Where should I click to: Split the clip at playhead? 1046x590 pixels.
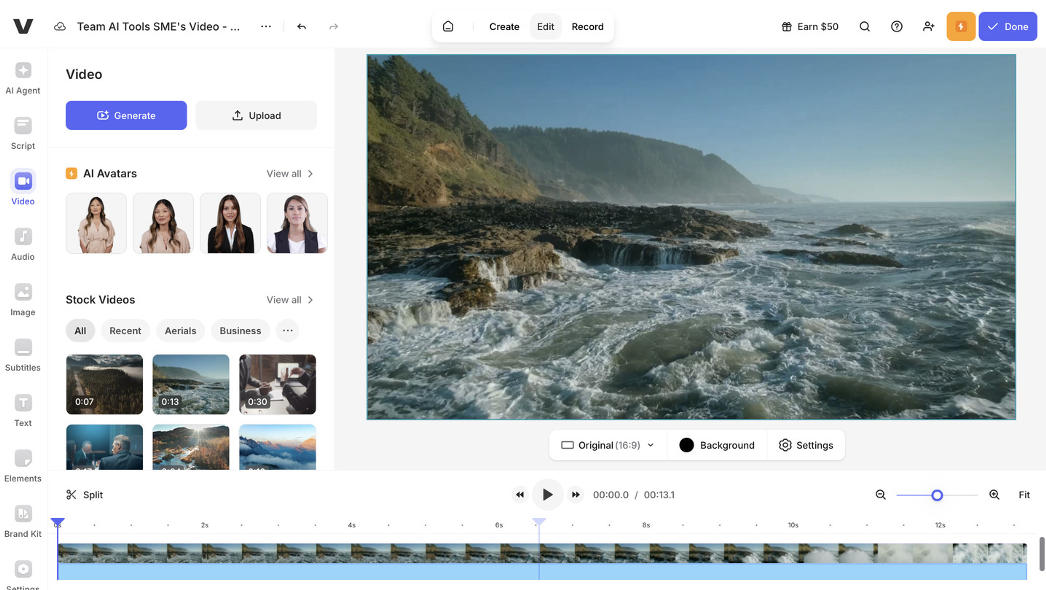coord(85,495)
